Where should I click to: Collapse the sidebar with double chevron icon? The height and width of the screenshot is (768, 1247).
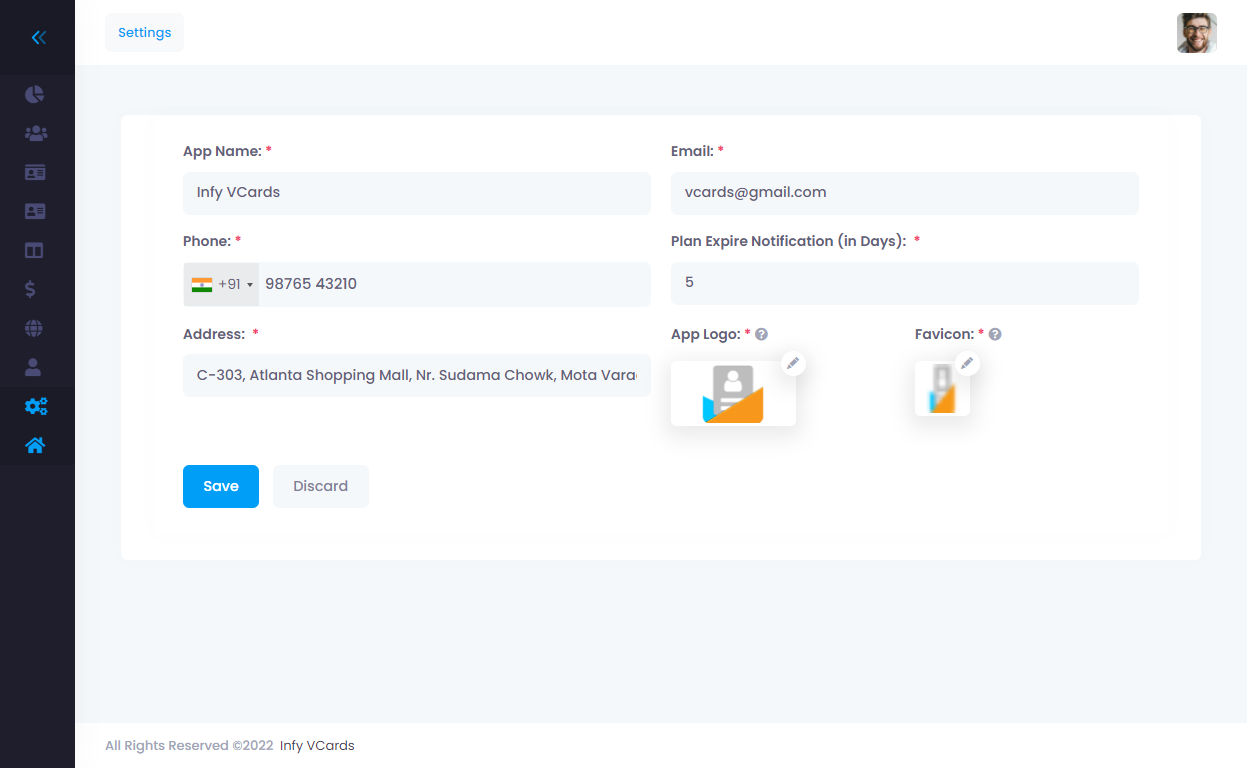(38, 38)
